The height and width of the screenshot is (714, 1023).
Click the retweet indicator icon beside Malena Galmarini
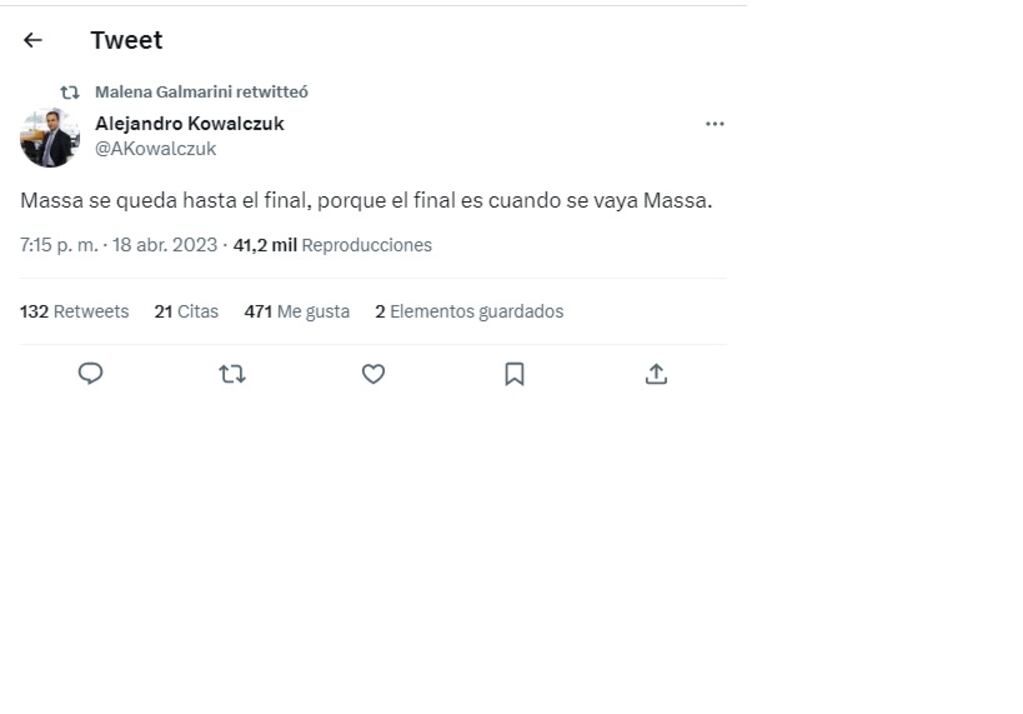point(69,91)
